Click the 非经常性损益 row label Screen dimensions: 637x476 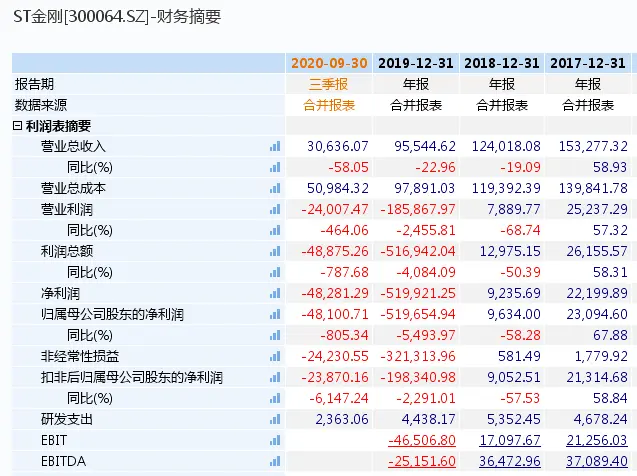pos(80,357)
